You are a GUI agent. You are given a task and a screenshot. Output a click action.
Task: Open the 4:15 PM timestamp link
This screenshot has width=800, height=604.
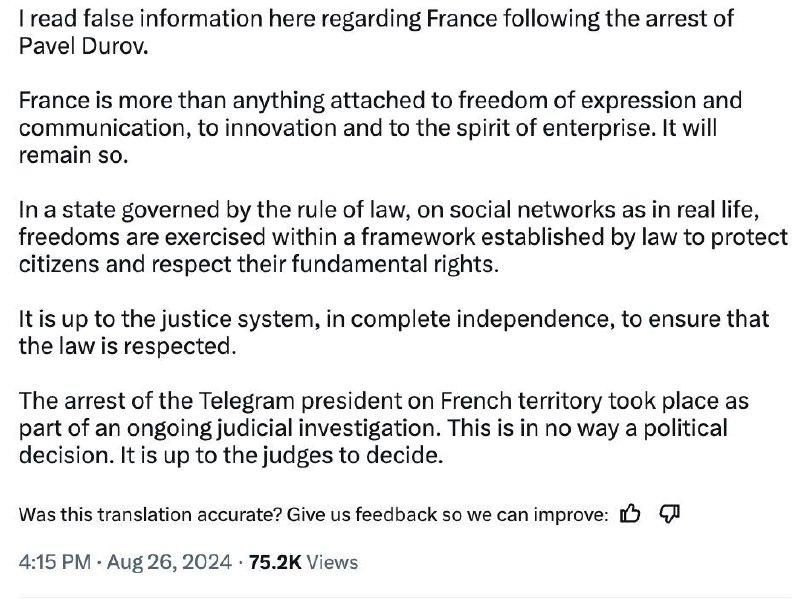[x=54, y=563]
